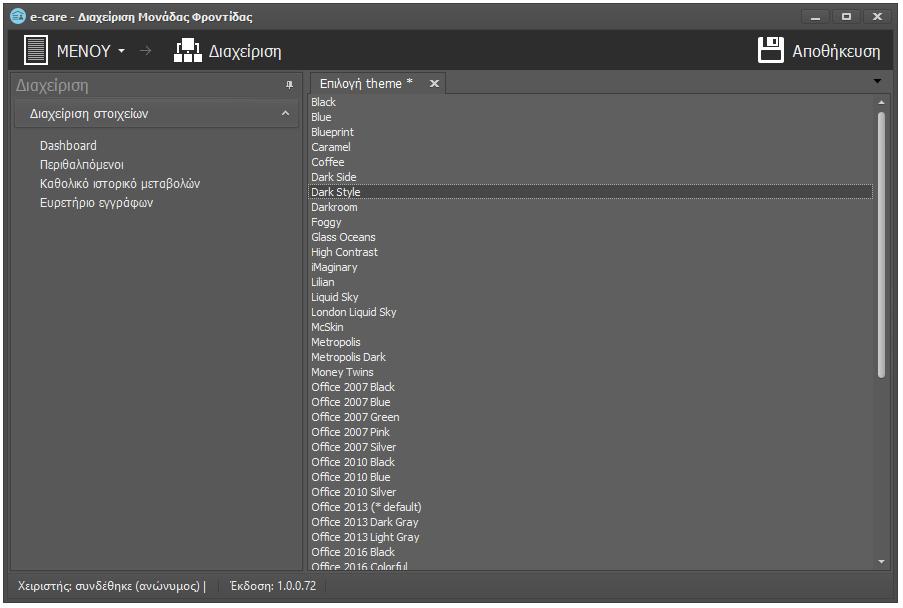
Task: Expand the ΜΕΝΟΥ dropdown arrow
Action: pos(122,51)
